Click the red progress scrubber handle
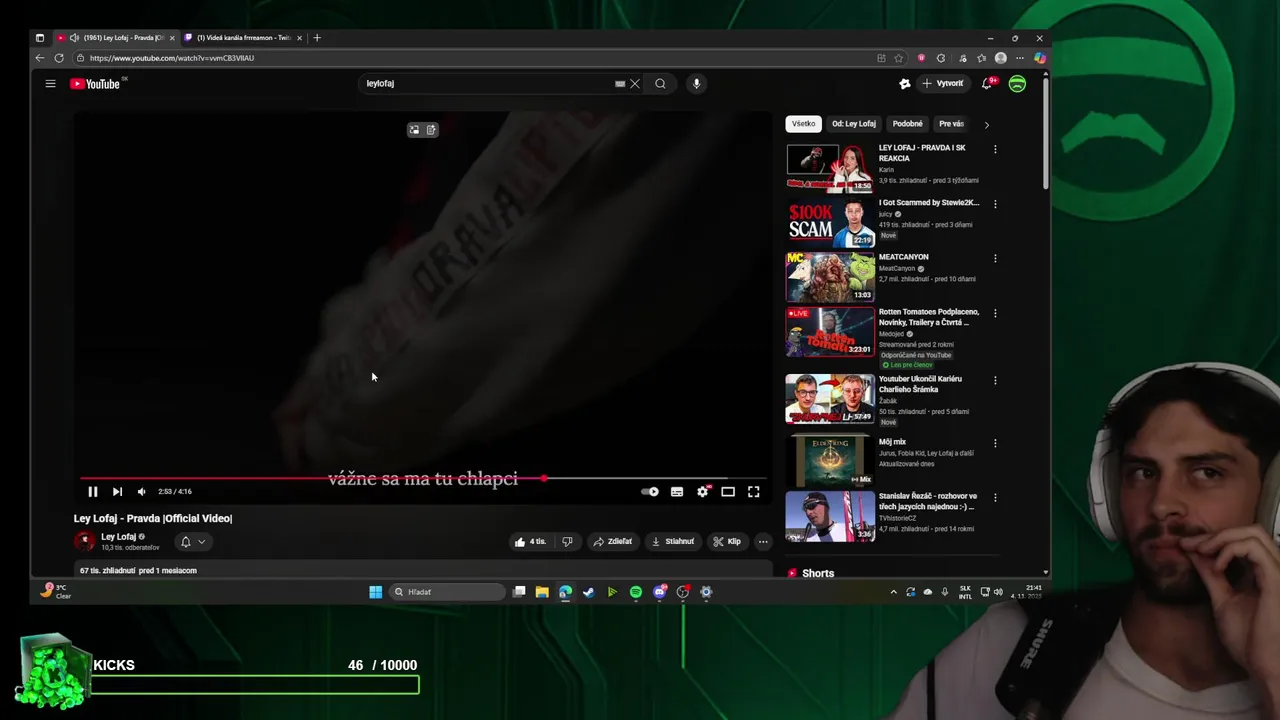 pyautogui.click(x=544, y=478)
